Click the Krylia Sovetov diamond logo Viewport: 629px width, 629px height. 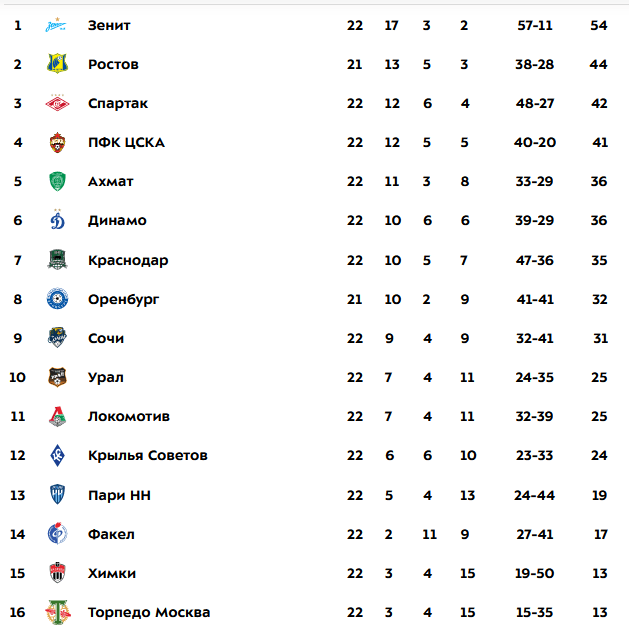point(57,455)
